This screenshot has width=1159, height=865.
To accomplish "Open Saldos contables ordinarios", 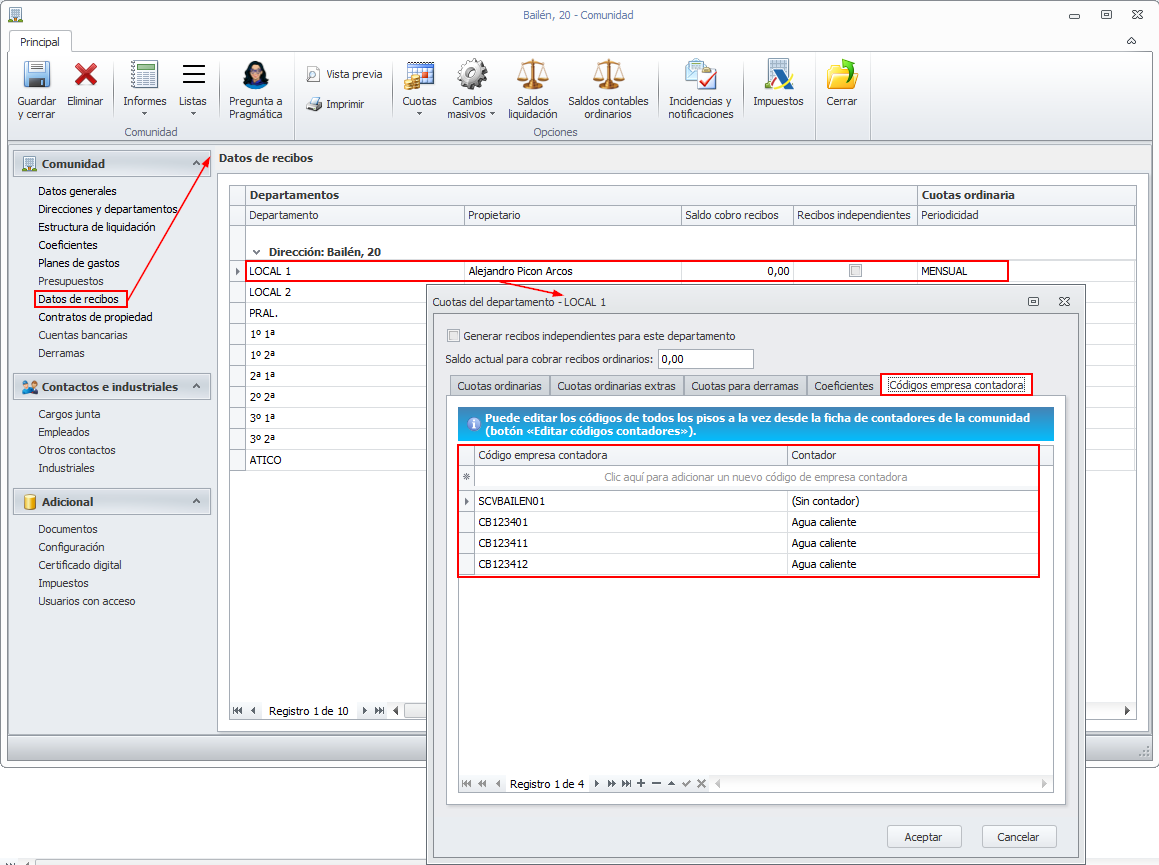I will coord(608,89).
